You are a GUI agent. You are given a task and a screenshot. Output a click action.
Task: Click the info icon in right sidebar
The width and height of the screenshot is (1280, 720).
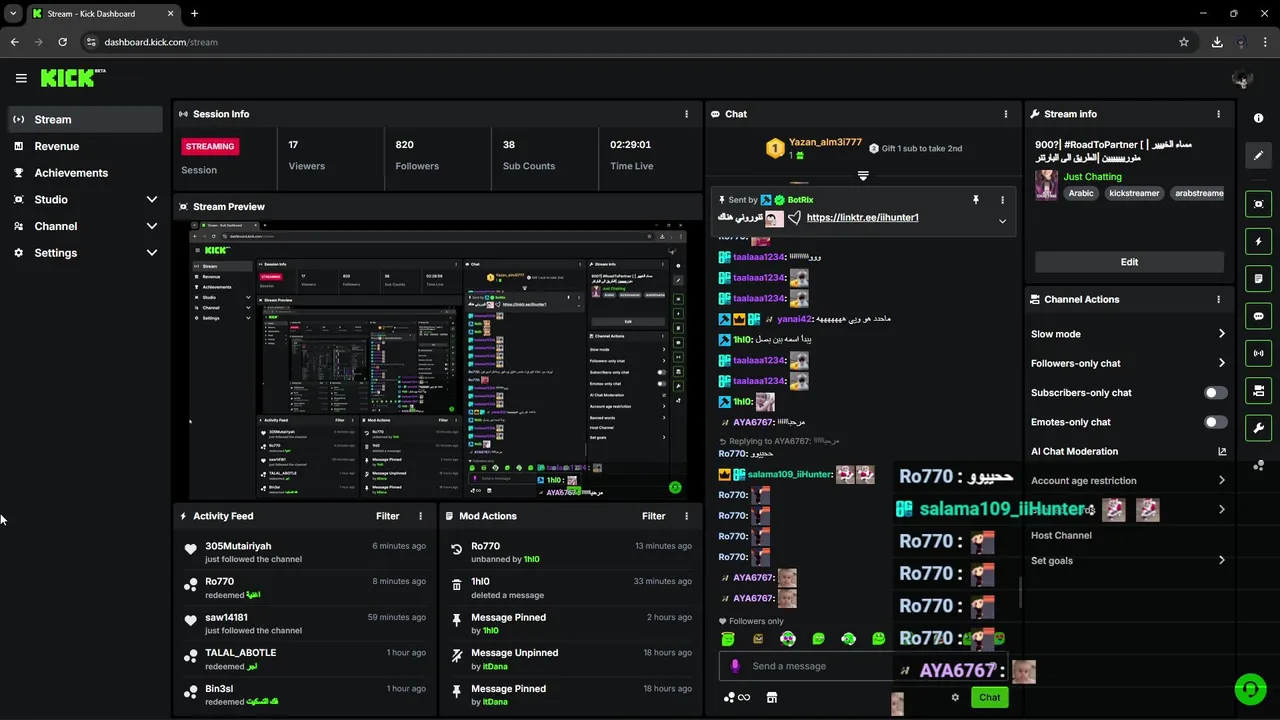tap(1258, 118)
